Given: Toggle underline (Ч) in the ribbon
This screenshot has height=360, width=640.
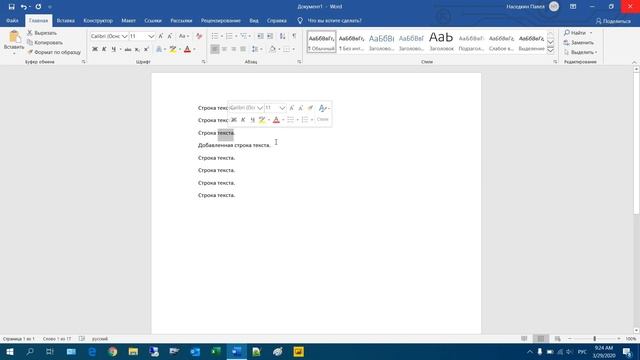Looking at the screenshot, I should pos(114,49).
